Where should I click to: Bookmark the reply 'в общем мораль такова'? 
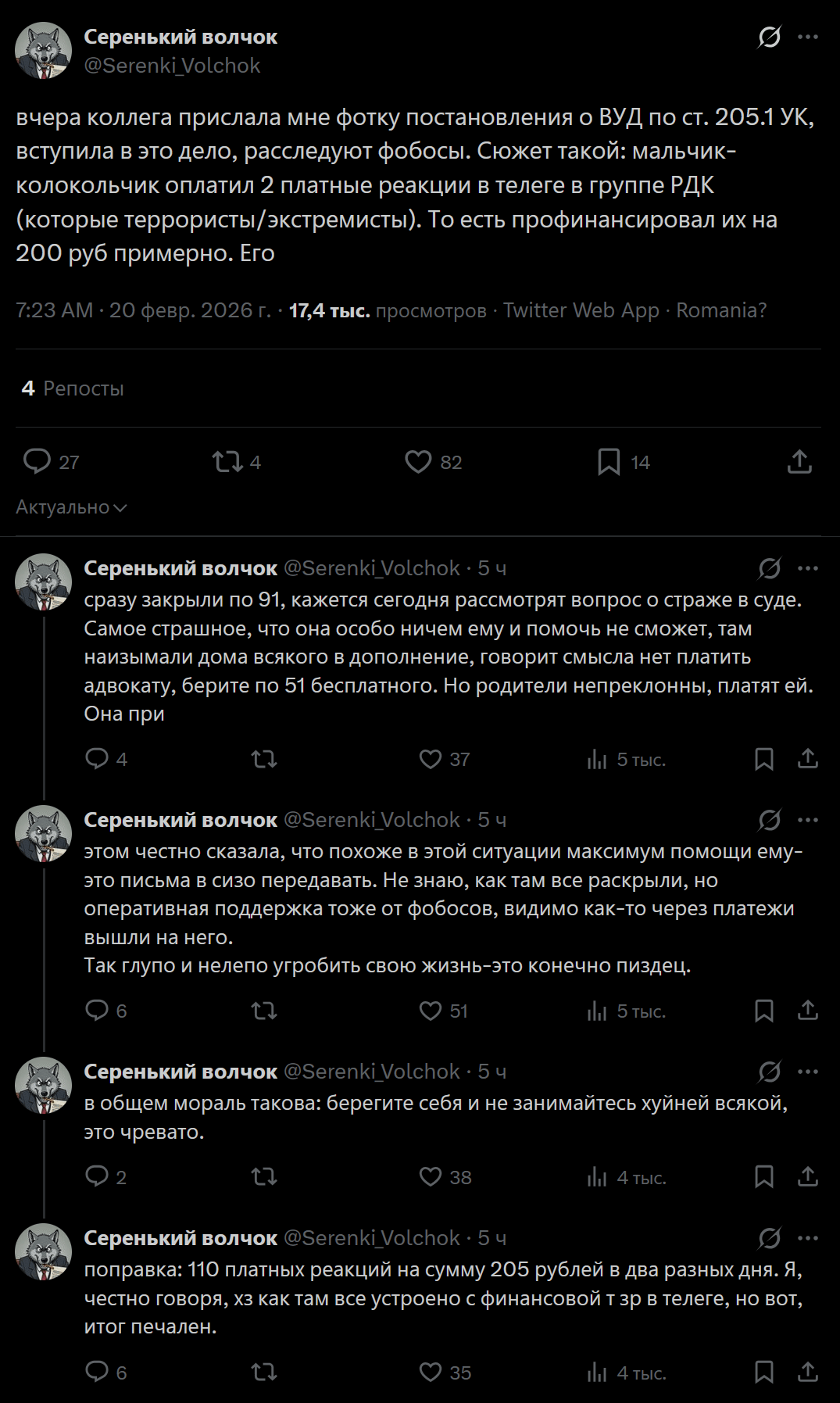(764, 1177)
